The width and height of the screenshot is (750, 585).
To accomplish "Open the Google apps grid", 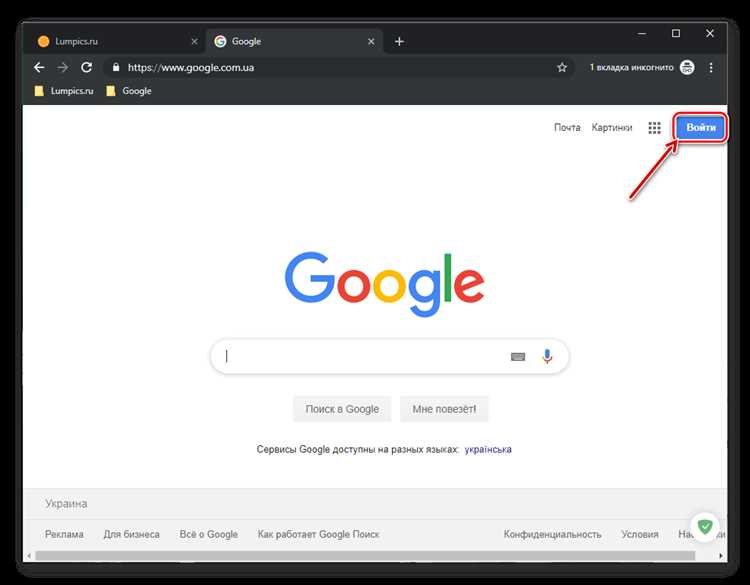I will tap(654, 128).
